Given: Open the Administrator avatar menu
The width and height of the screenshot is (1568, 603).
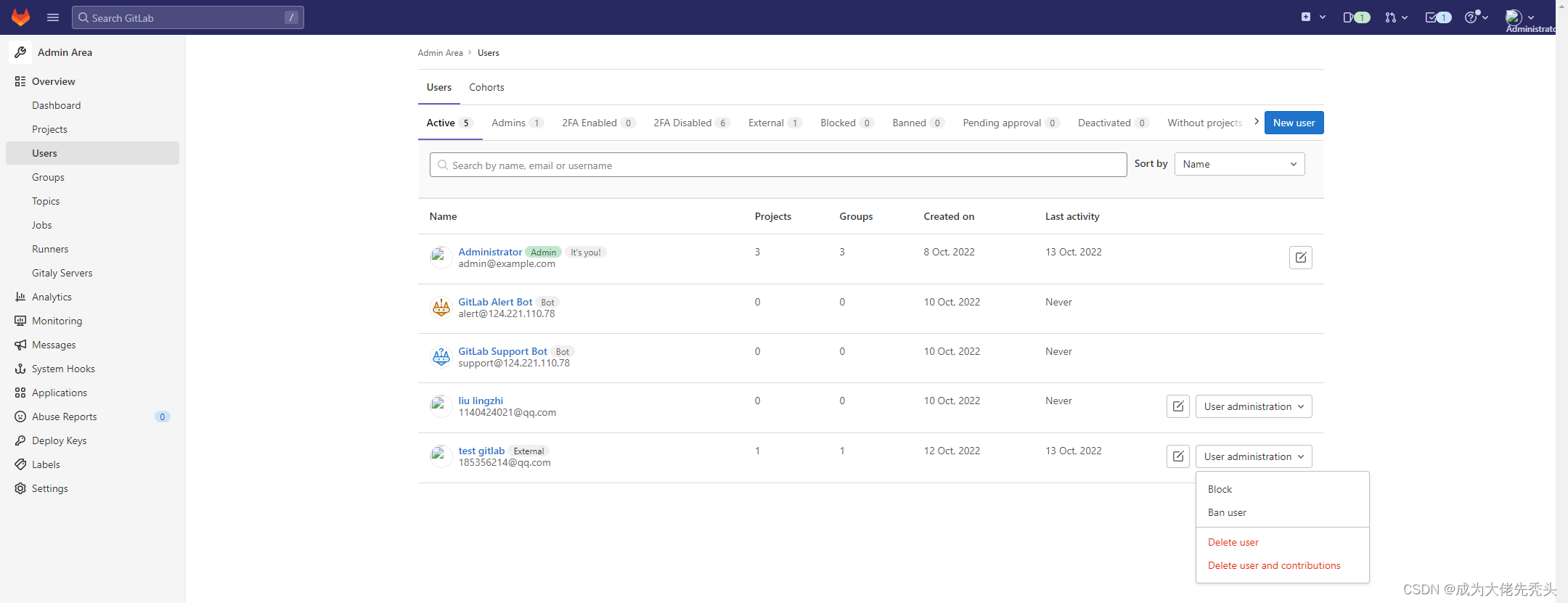Looking at the screenshot, I should (x=1519, y=17).
